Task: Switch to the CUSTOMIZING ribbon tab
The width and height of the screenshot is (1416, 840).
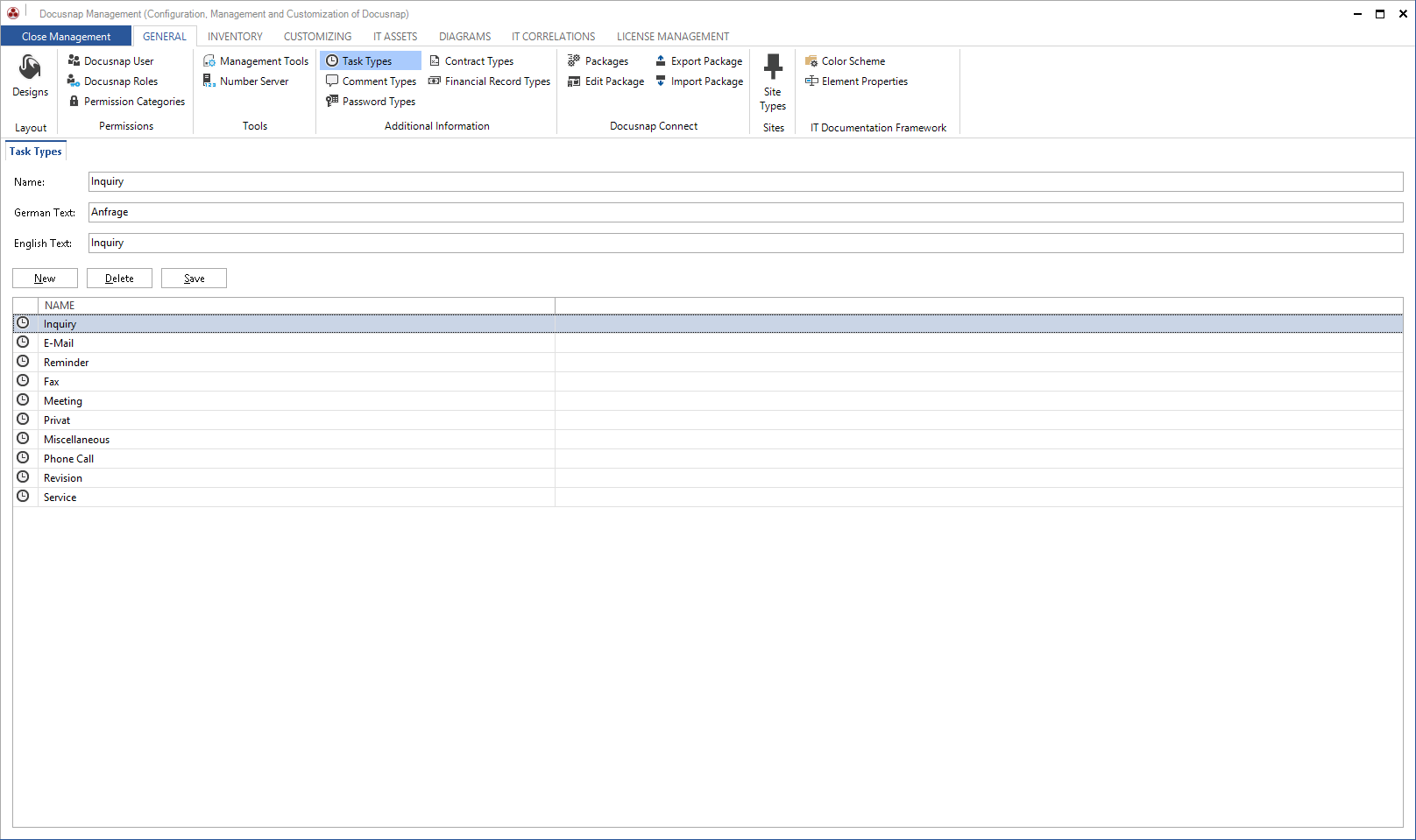Action: (x=317, y=36)
